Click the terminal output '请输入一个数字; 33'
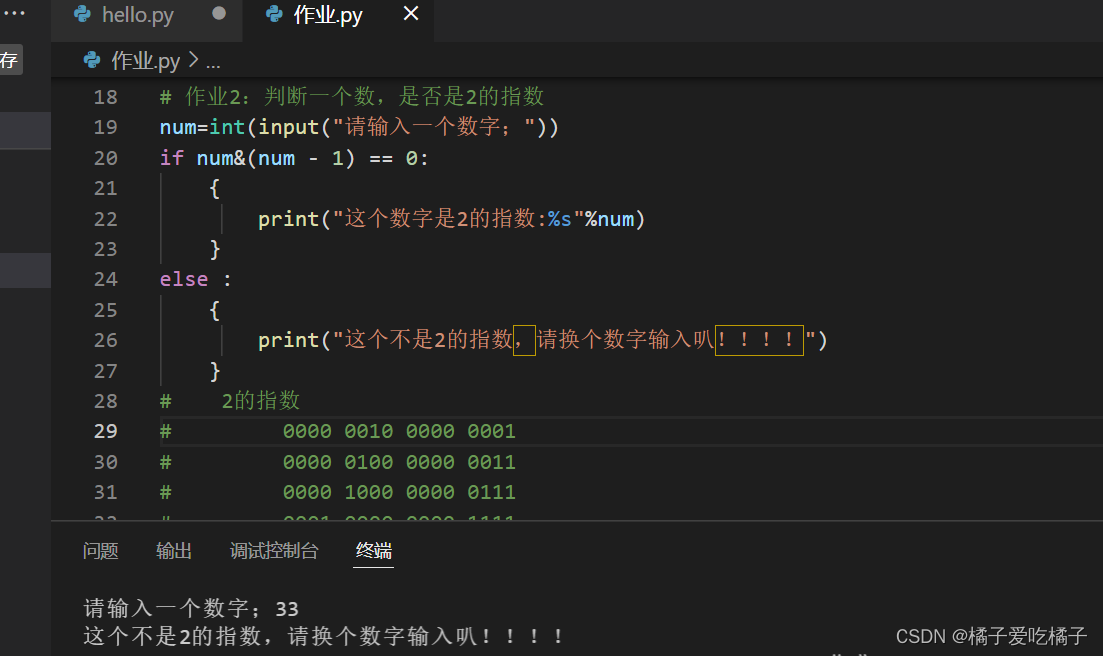This screenshot has height=656, width=1103. (191, 608)
